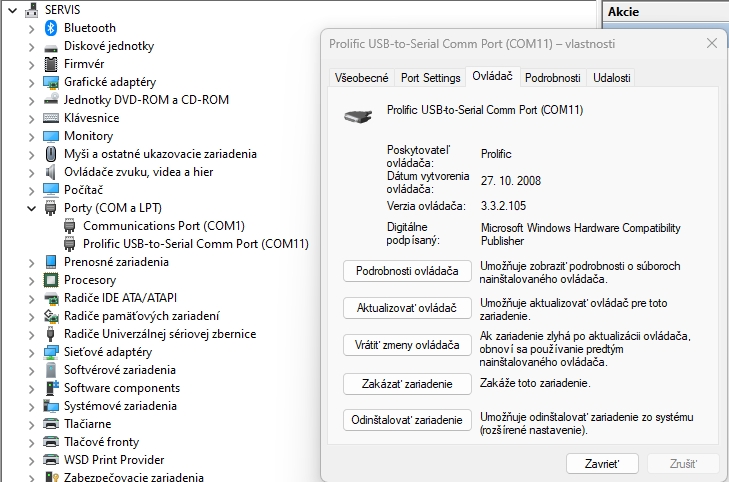The height and width of the screenshot is (482, 729).
Task: Select the Ovládač tab
Action: click(492, 76)
